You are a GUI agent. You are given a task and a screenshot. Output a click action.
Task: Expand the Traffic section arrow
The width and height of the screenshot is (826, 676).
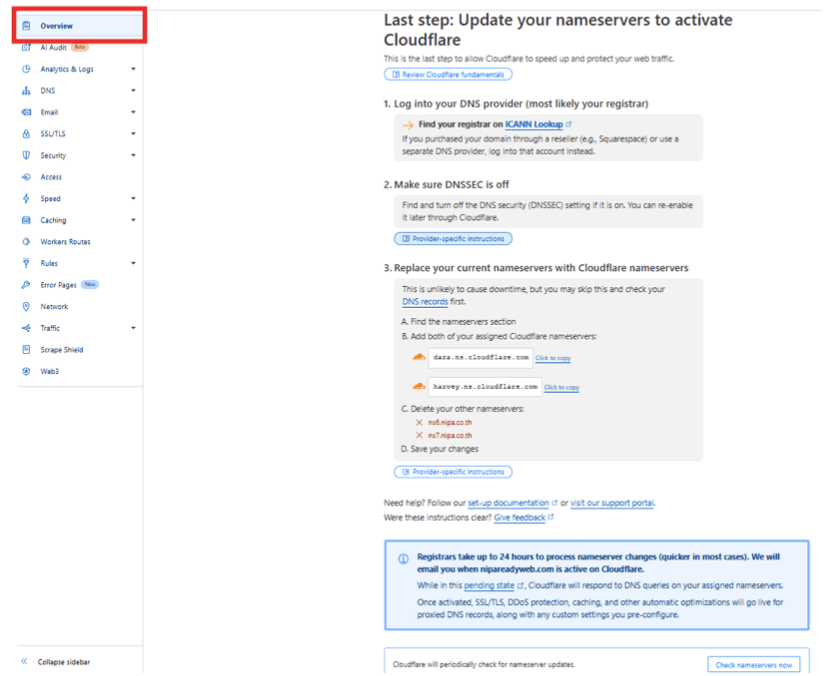[x=133, y=328]
